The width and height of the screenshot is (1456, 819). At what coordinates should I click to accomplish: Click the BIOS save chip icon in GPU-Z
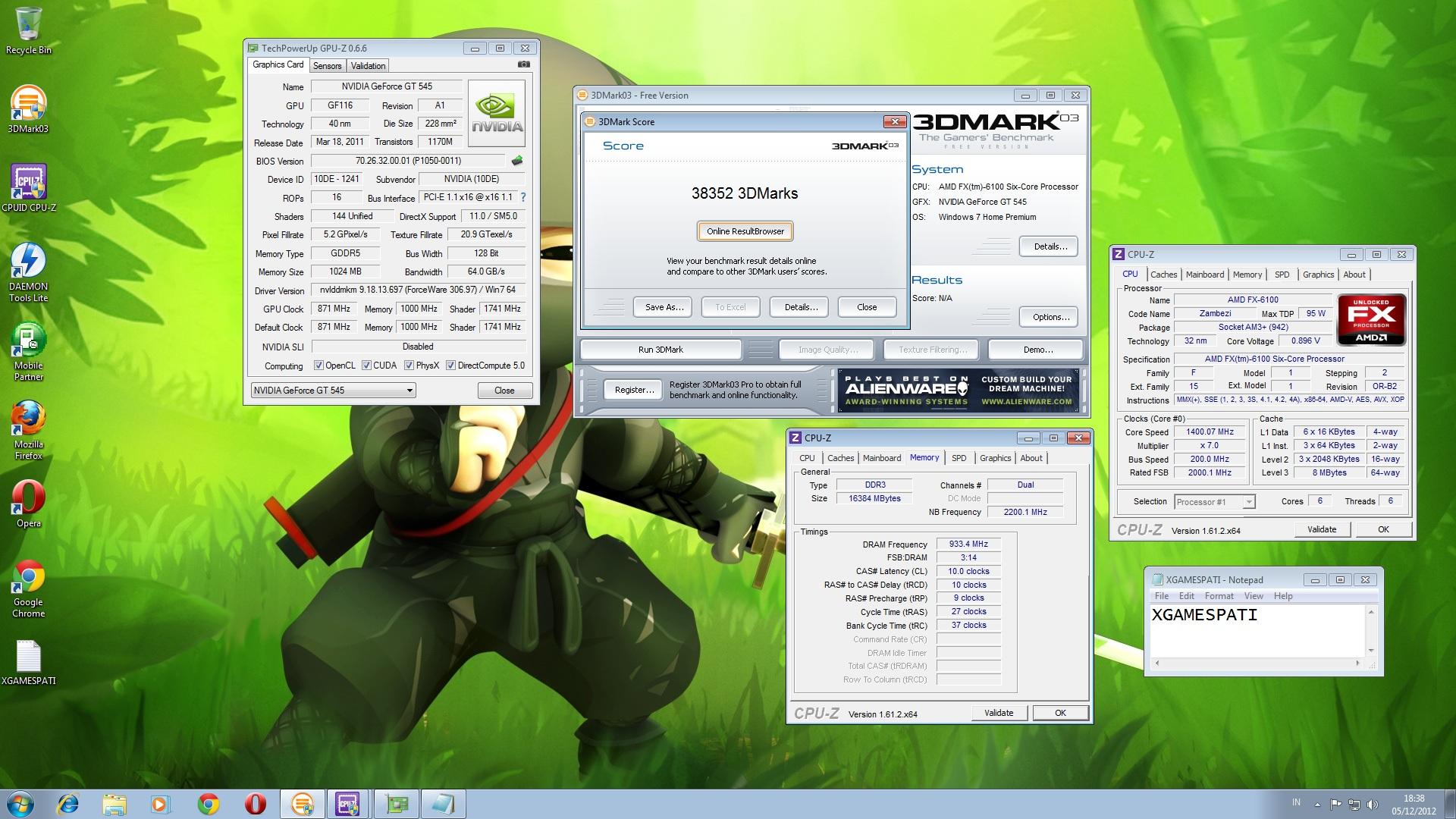click(517, 161)
